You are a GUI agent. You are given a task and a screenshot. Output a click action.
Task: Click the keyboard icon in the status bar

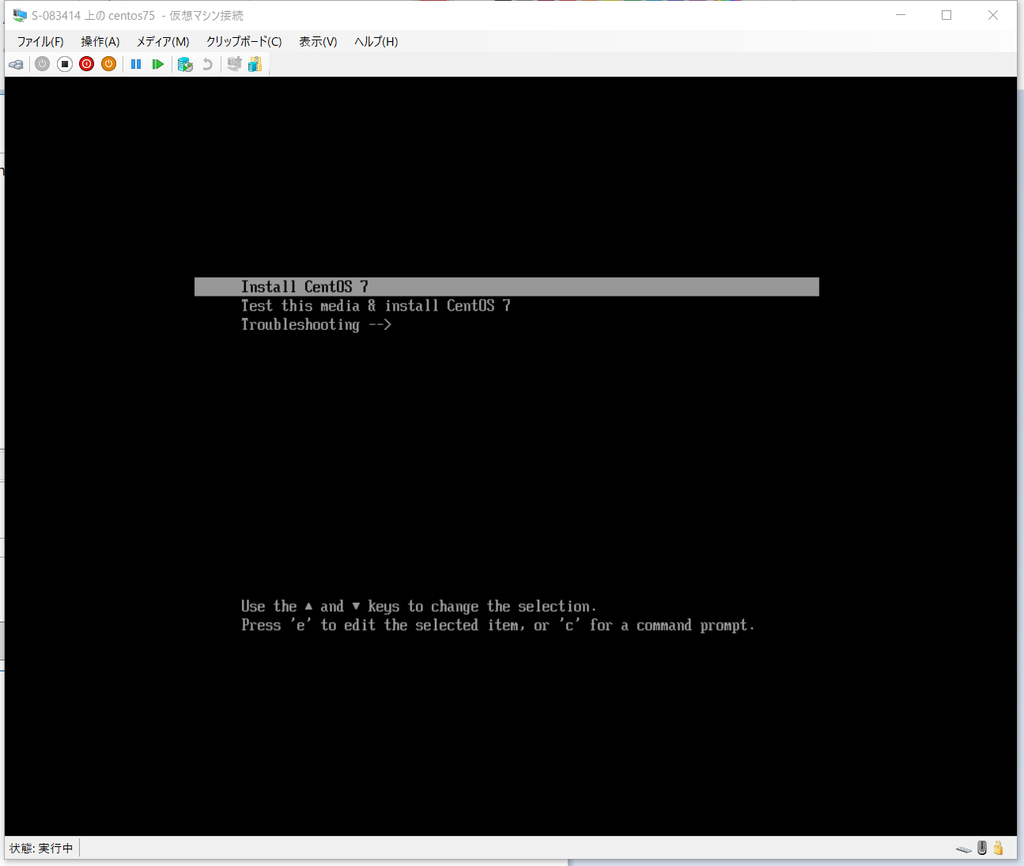964,849
